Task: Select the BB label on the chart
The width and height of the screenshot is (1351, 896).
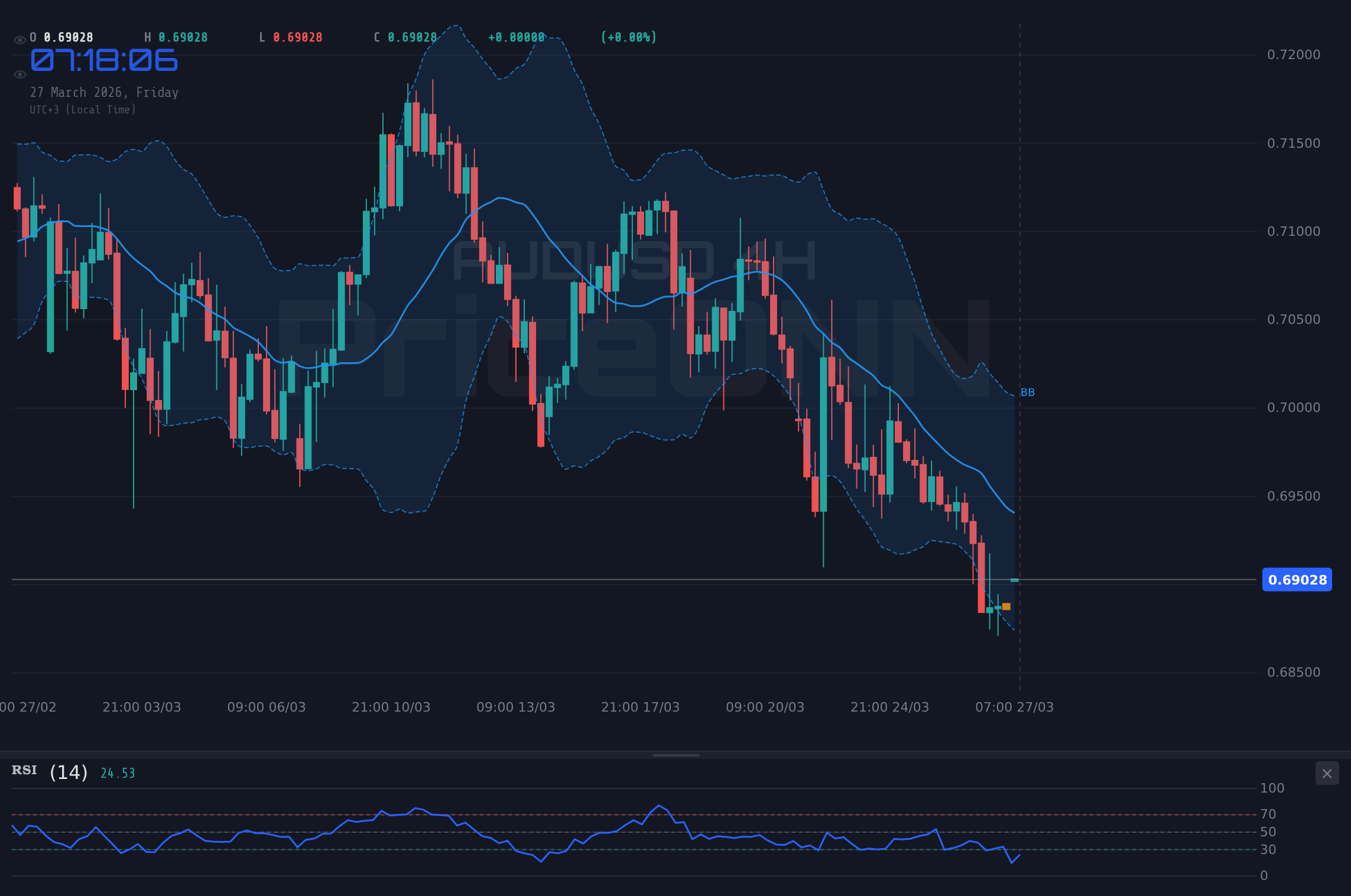Action: coord(1027,392)
